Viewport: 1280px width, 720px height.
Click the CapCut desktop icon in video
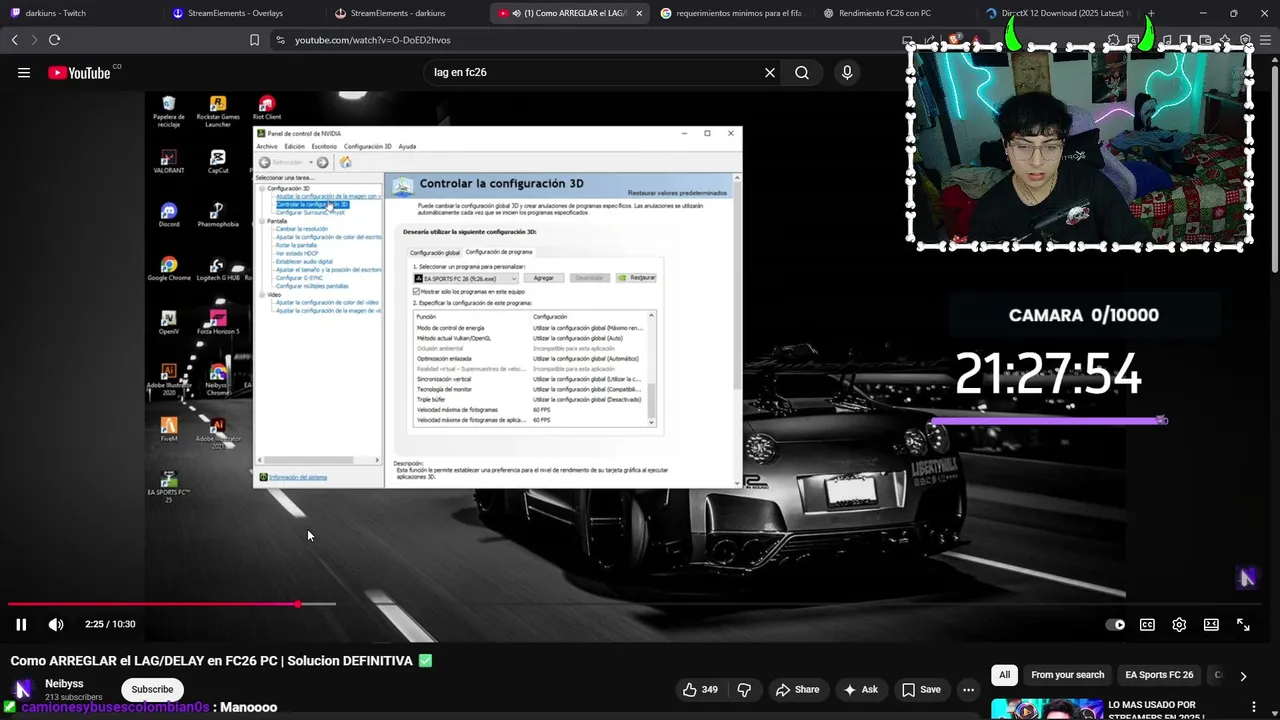tap(218, 161)
